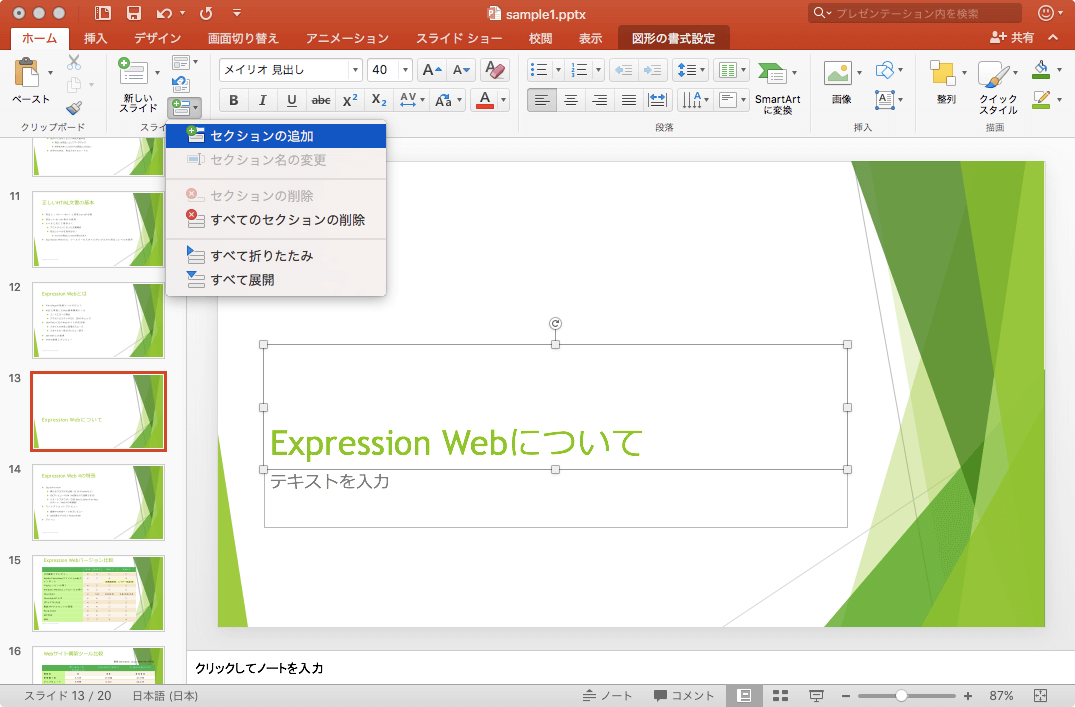1075x707 pixels.
Task: Apply superscript formatting
Action: (x=350, y=100)
